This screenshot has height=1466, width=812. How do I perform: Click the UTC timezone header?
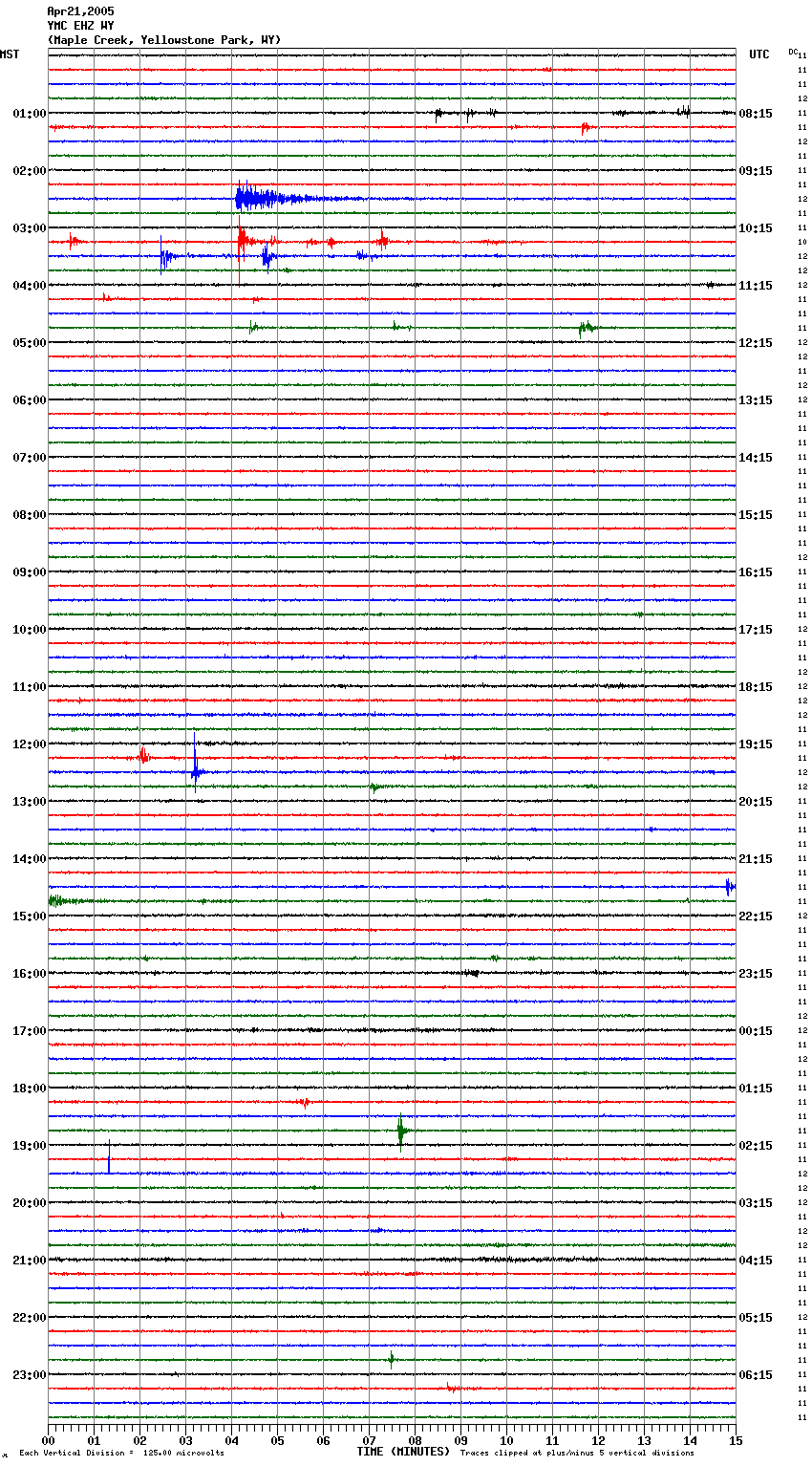click(759, 54)
